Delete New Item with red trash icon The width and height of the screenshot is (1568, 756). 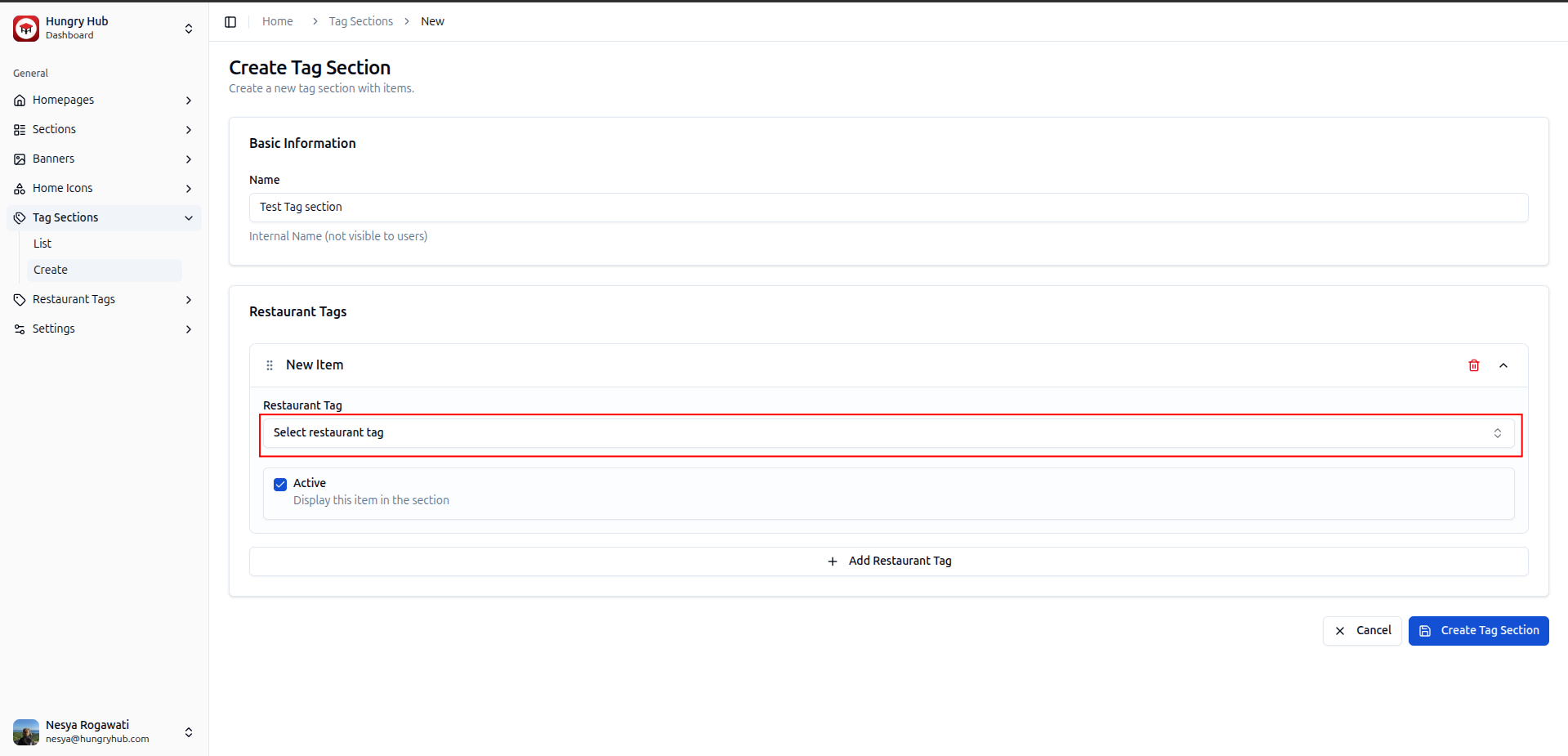tap(1473, 365)
